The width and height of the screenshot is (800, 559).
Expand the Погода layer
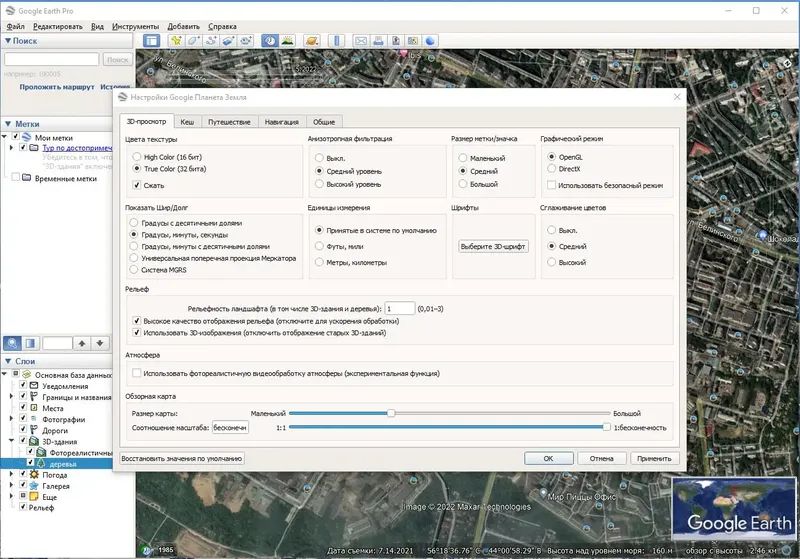click(12, 475)
